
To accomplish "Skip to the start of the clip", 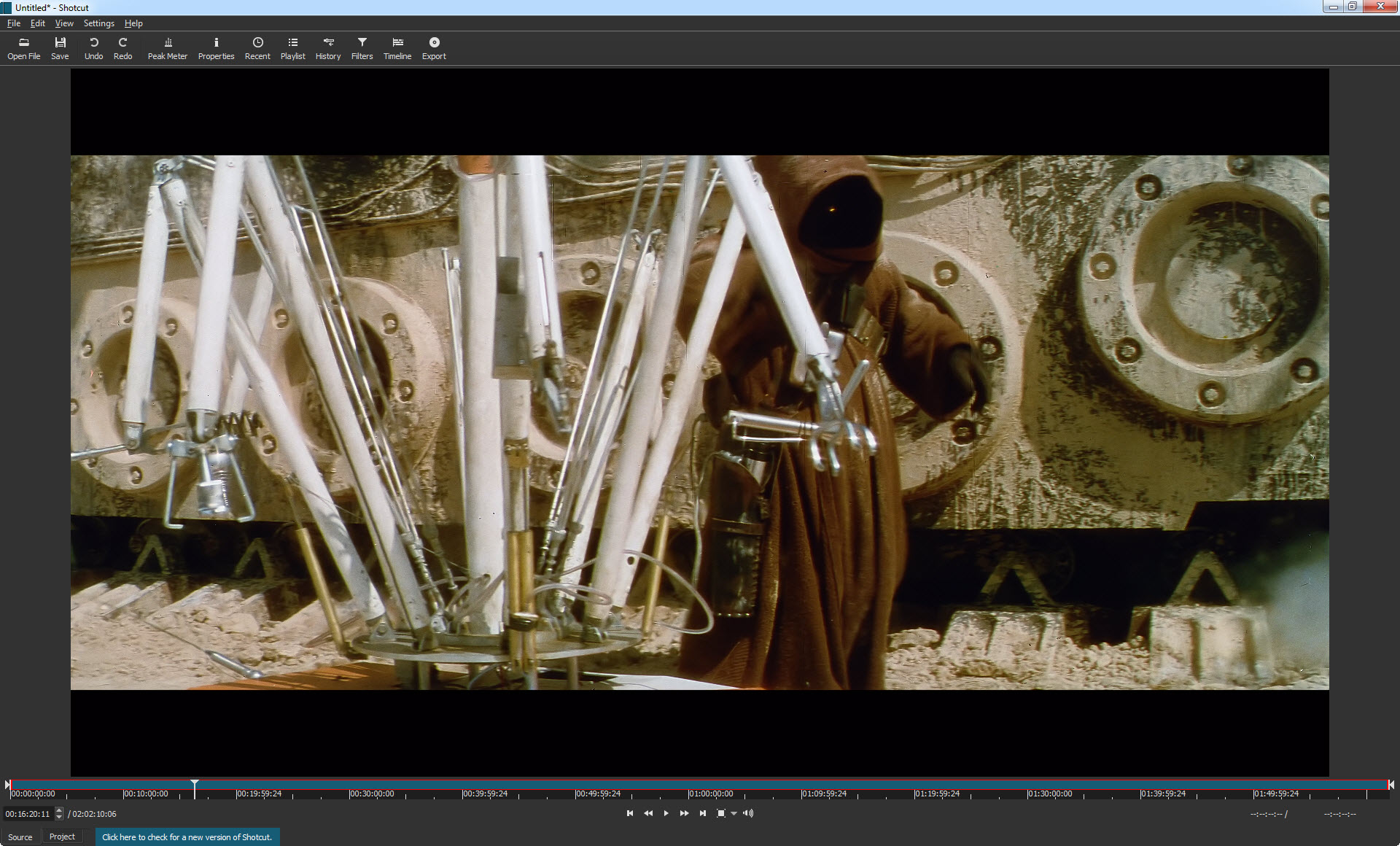I will pos(630,813).
